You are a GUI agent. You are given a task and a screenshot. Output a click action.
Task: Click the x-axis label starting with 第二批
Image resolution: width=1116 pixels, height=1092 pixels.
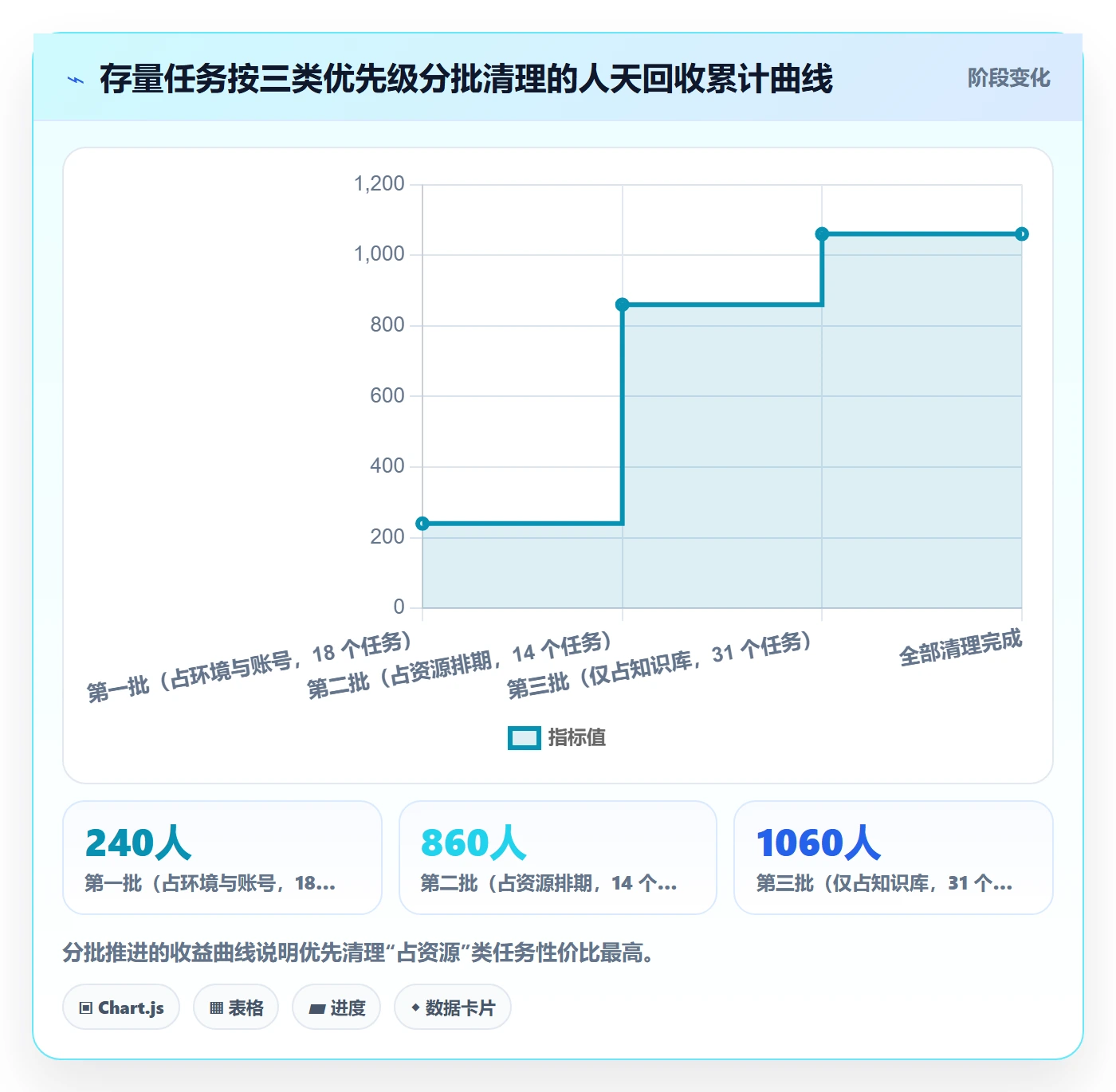pos(460,666)
